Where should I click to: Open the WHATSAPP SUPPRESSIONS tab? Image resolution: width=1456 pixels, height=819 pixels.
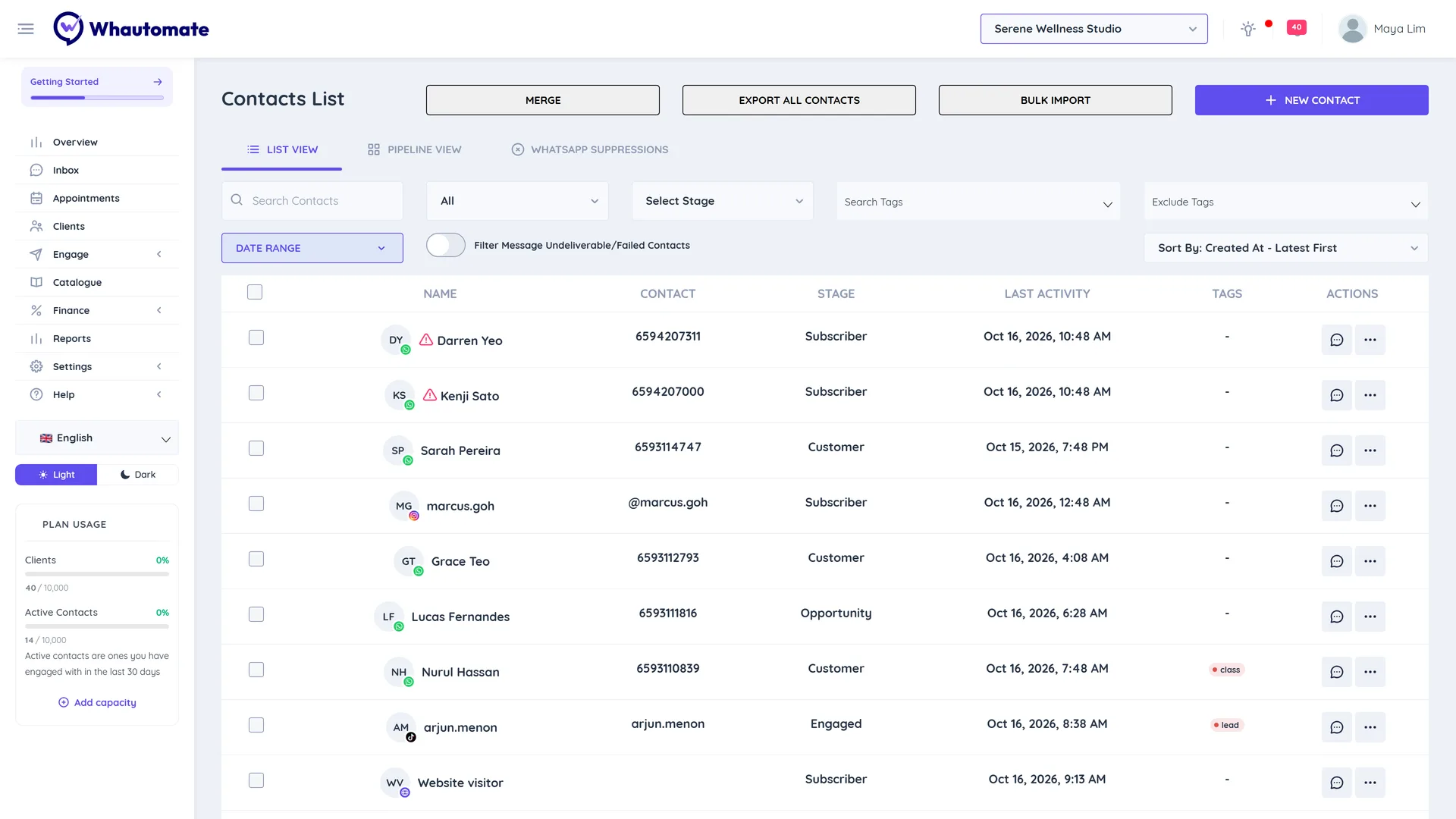pyautogui.click(x=590, y=149)
